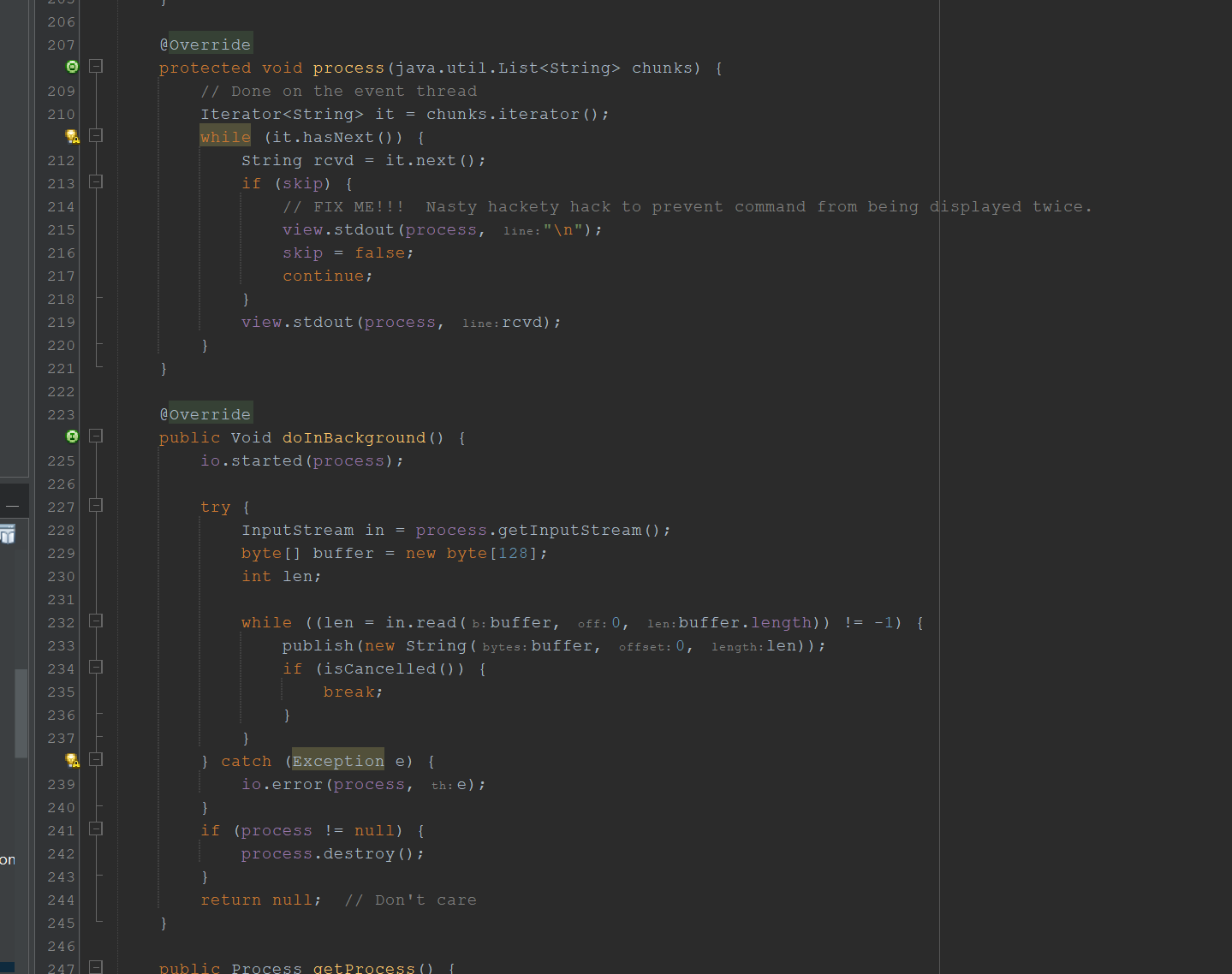Collapse the if (skip) block
Viewport: 1232px width, 974px height.
(x=96, y=182)
